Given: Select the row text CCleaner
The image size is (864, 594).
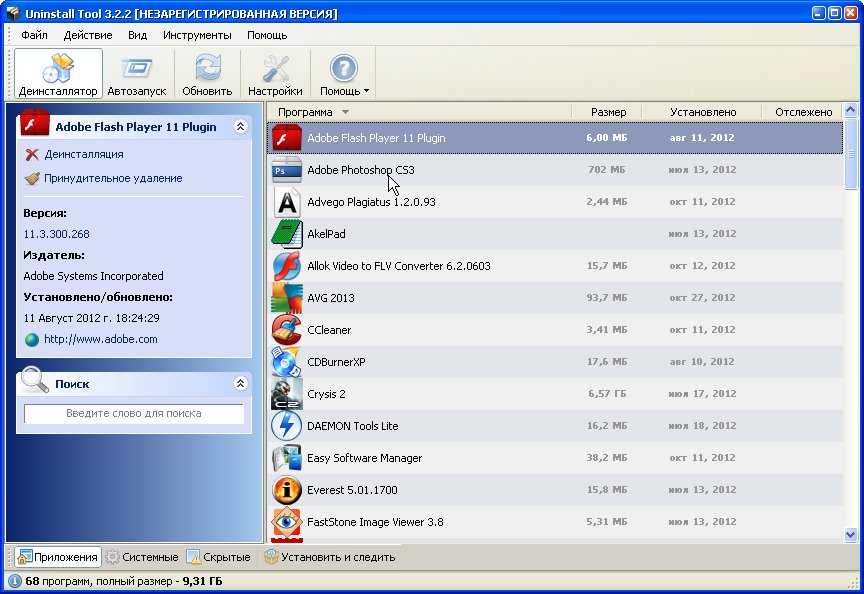Looking at the screenshot, I should point(329,330).
